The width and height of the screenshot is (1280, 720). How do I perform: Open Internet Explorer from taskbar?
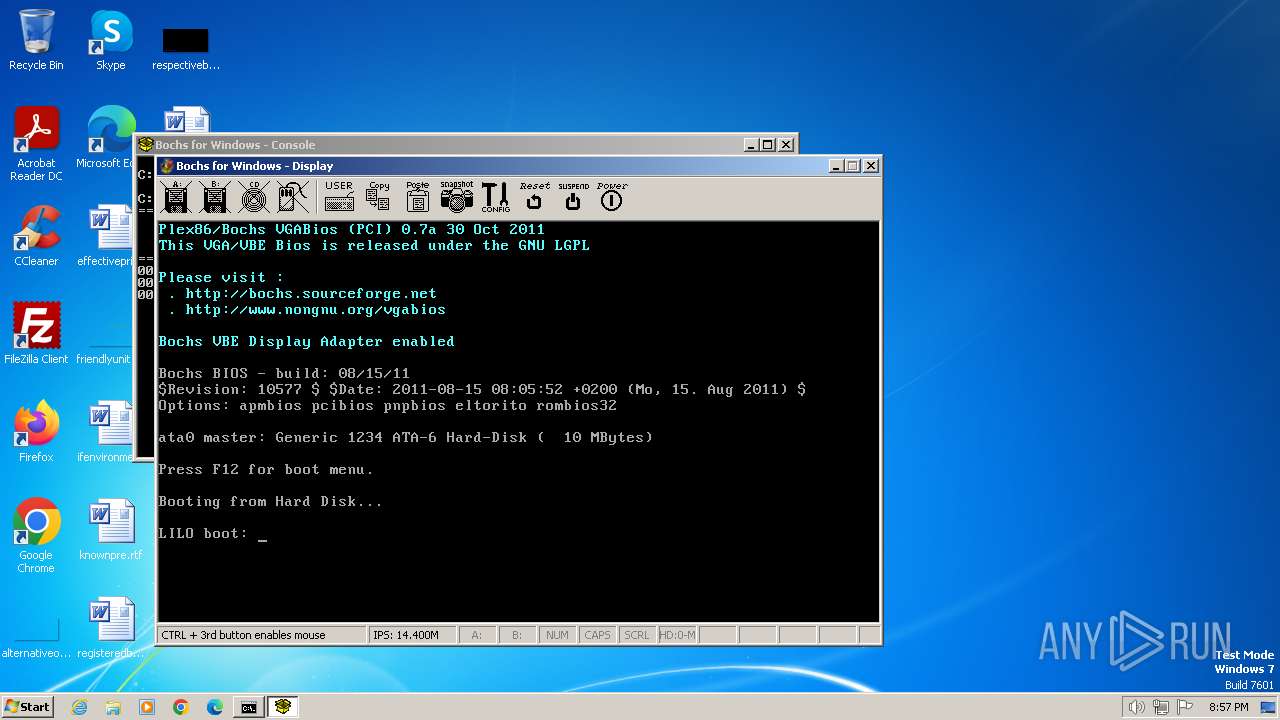pyautogui.click(x=79, y=707)
